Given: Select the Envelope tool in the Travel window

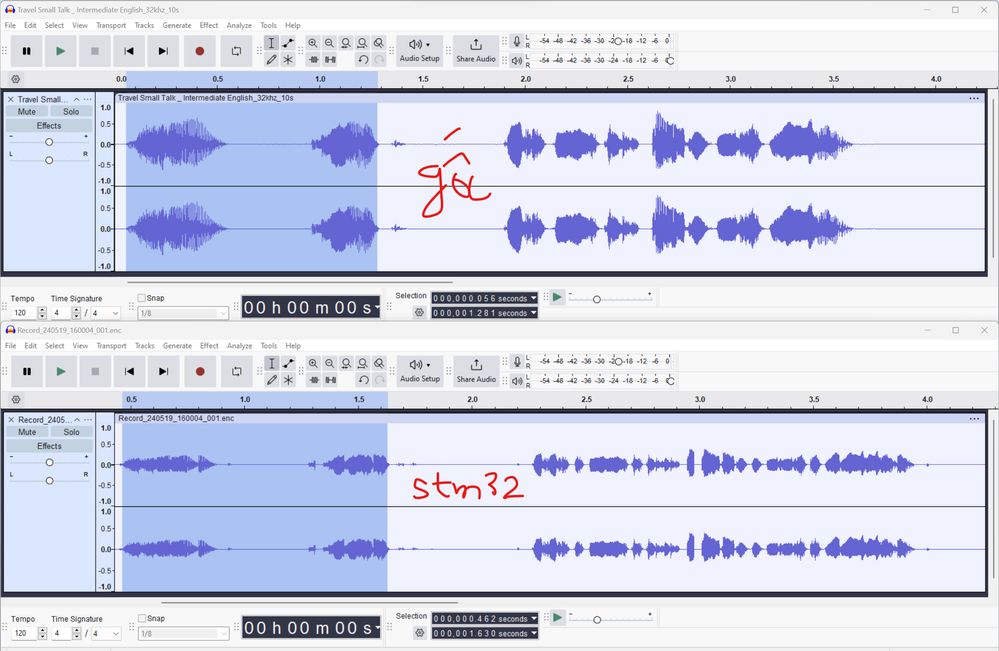Looking at the screenshot, I should [x=288, y=43].
